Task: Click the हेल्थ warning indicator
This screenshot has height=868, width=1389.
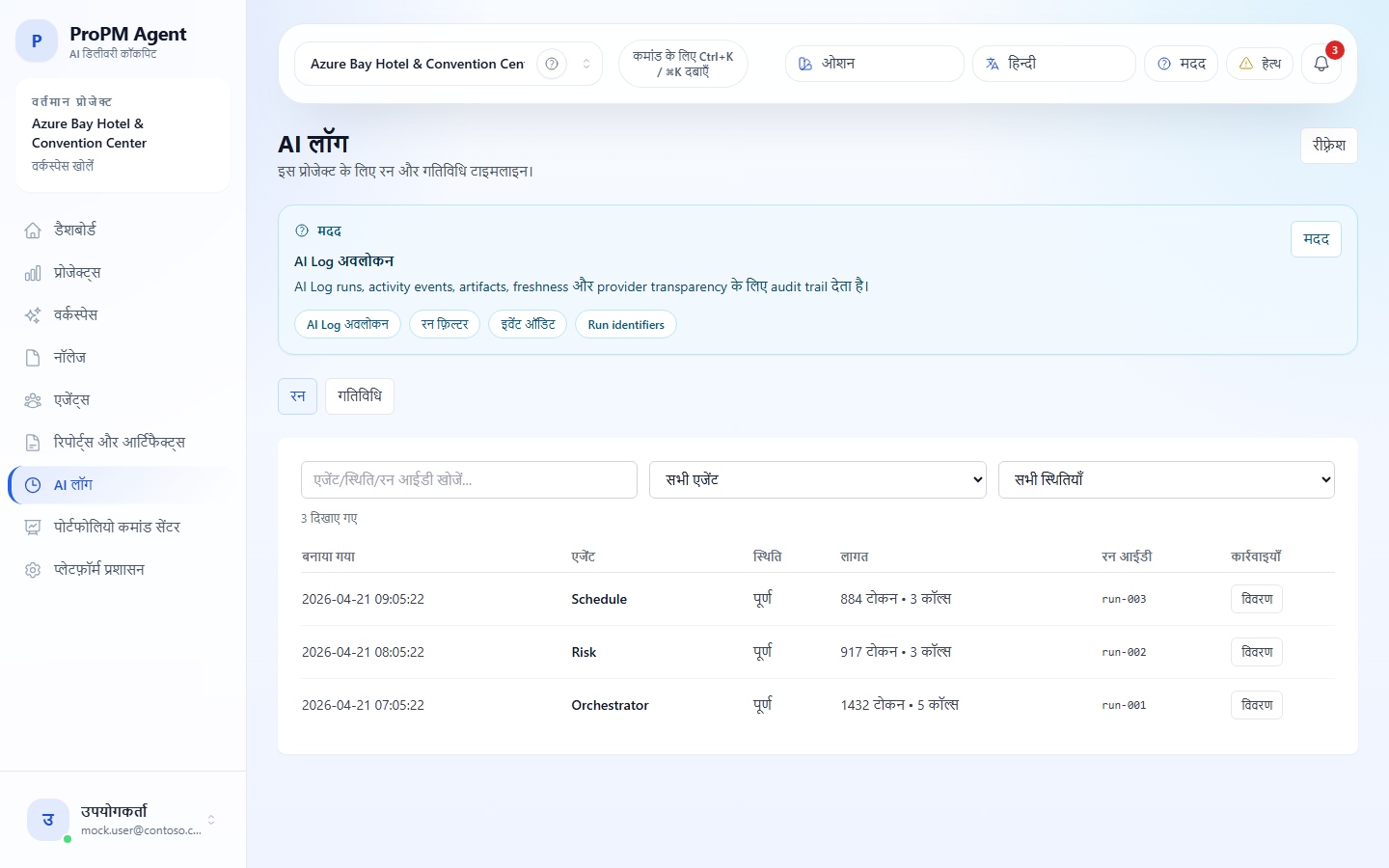Action: tap(1259, 64)
